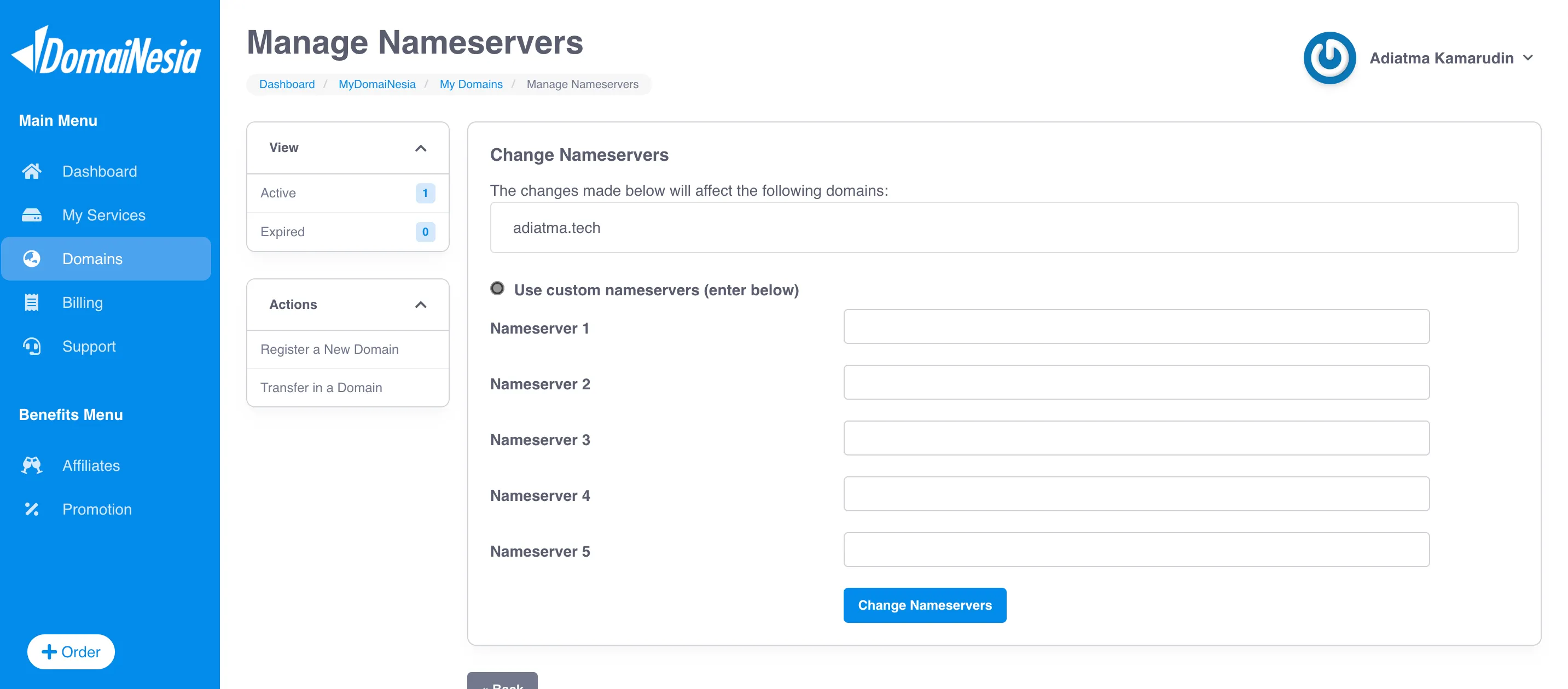The height and width of the screenshot is (689, 1568).
Task: Show Active domains in View panel
Action: [347, 194]
